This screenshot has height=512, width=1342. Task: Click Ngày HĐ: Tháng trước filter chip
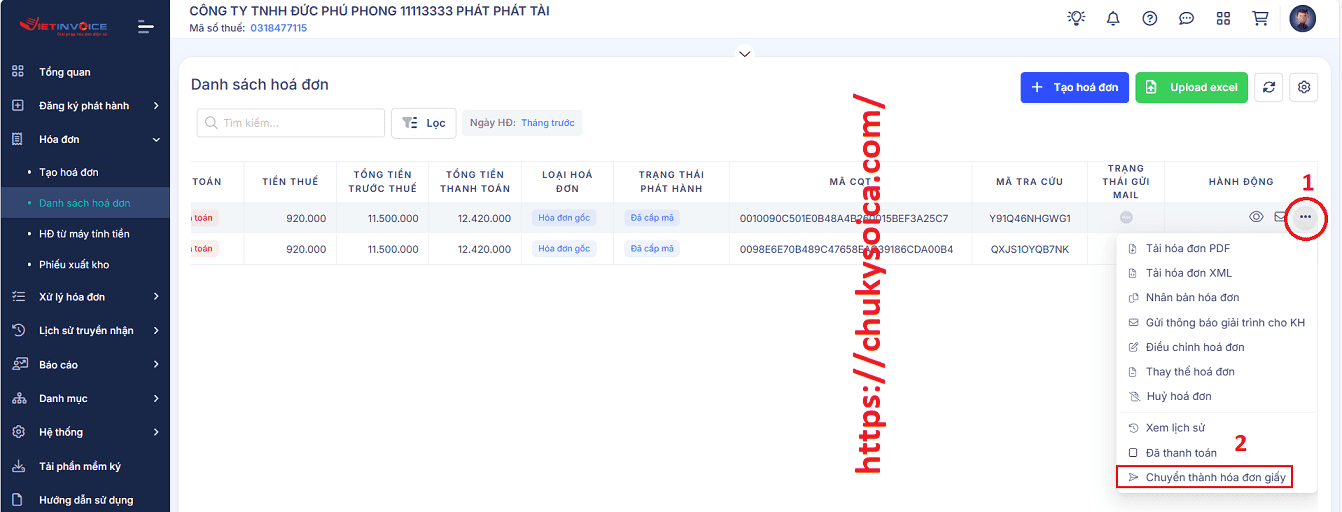(522, 123)
